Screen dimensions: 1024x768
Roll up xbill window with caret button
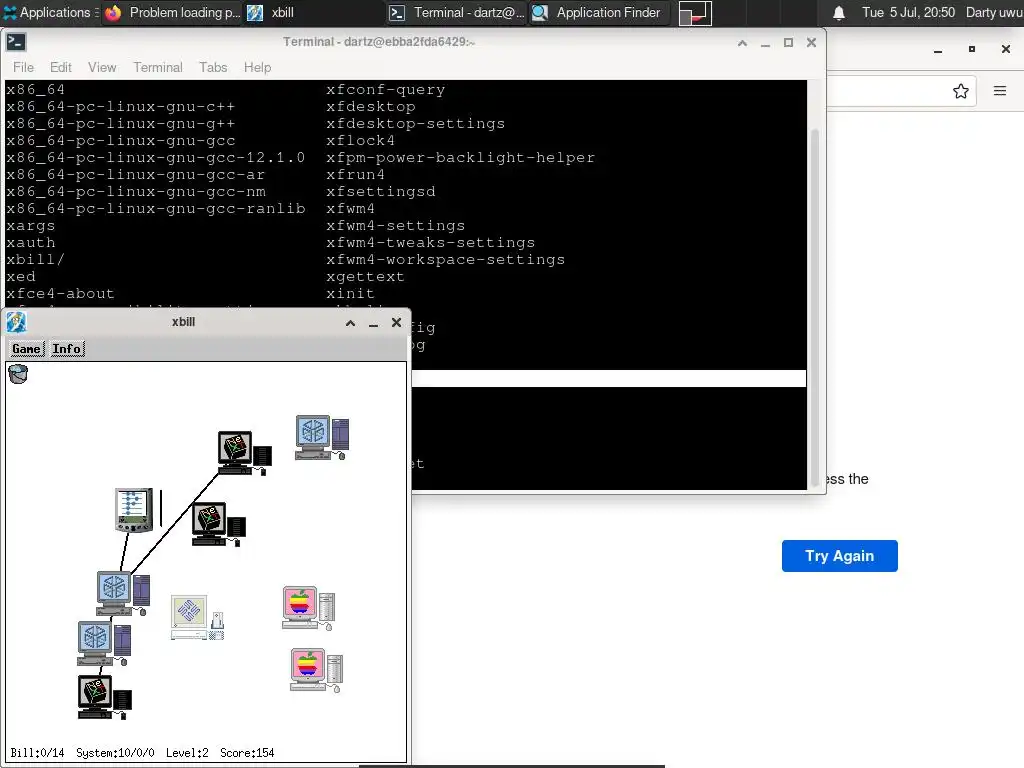coord(351,323)
